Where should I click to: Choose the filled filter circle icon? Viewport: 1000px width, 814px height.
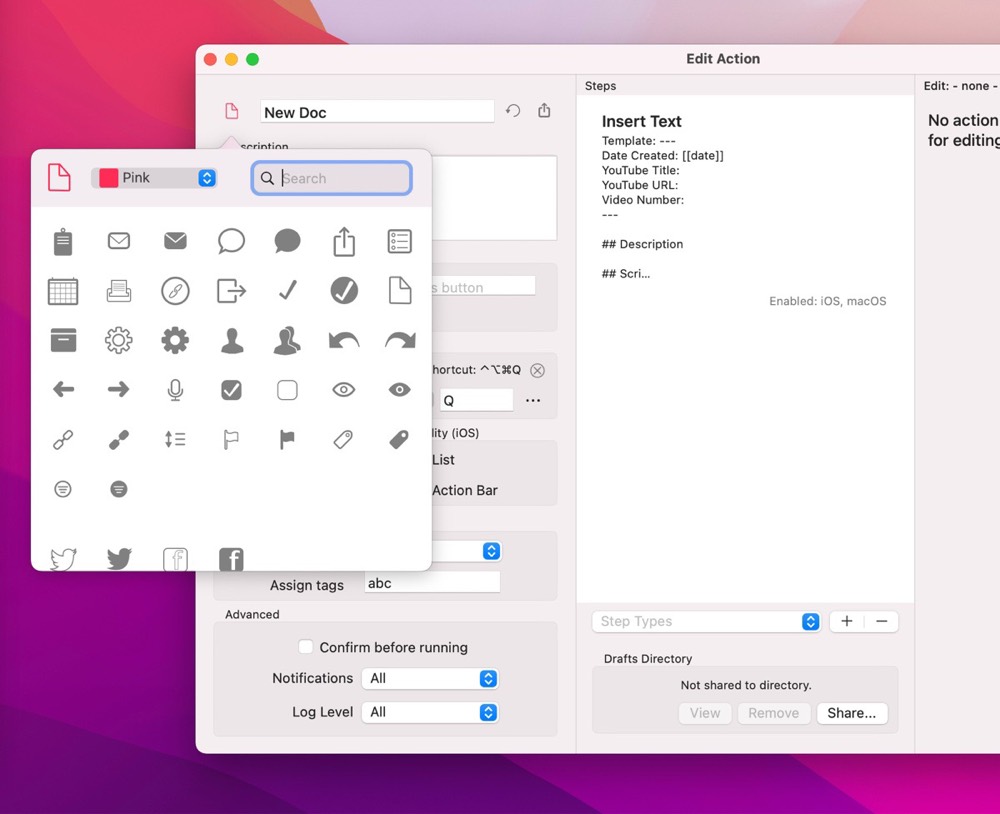(119, 489)
